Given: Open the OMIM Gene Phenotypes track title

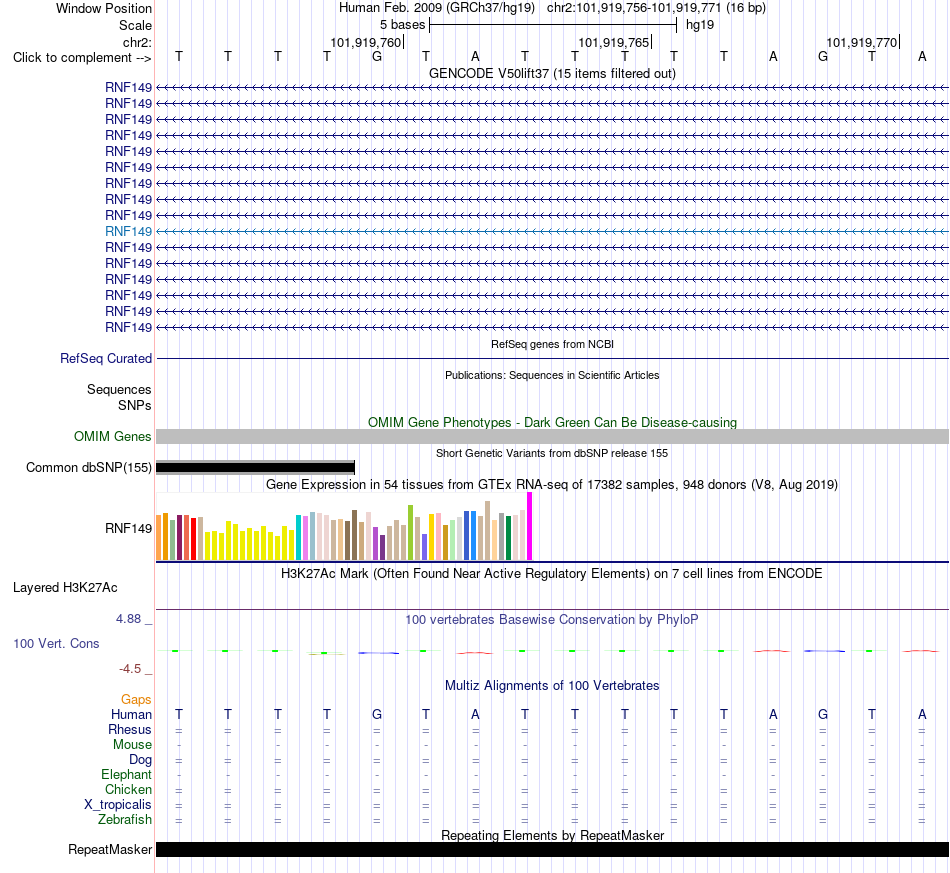Looking at the screenshot, I should click(x=552, y=422).
